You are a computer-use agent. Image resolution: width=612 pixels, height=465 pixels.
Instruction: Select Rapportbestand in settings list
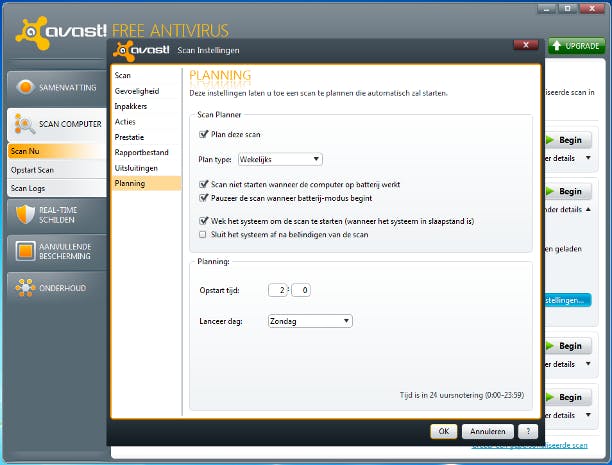[x=146, y=152]
